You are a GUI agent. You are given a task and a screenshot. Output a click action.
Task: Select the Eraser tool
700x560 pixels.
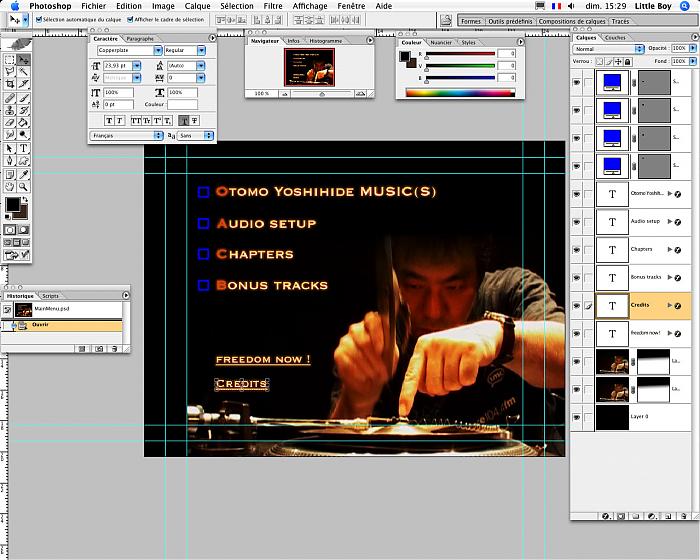[9, 122]
